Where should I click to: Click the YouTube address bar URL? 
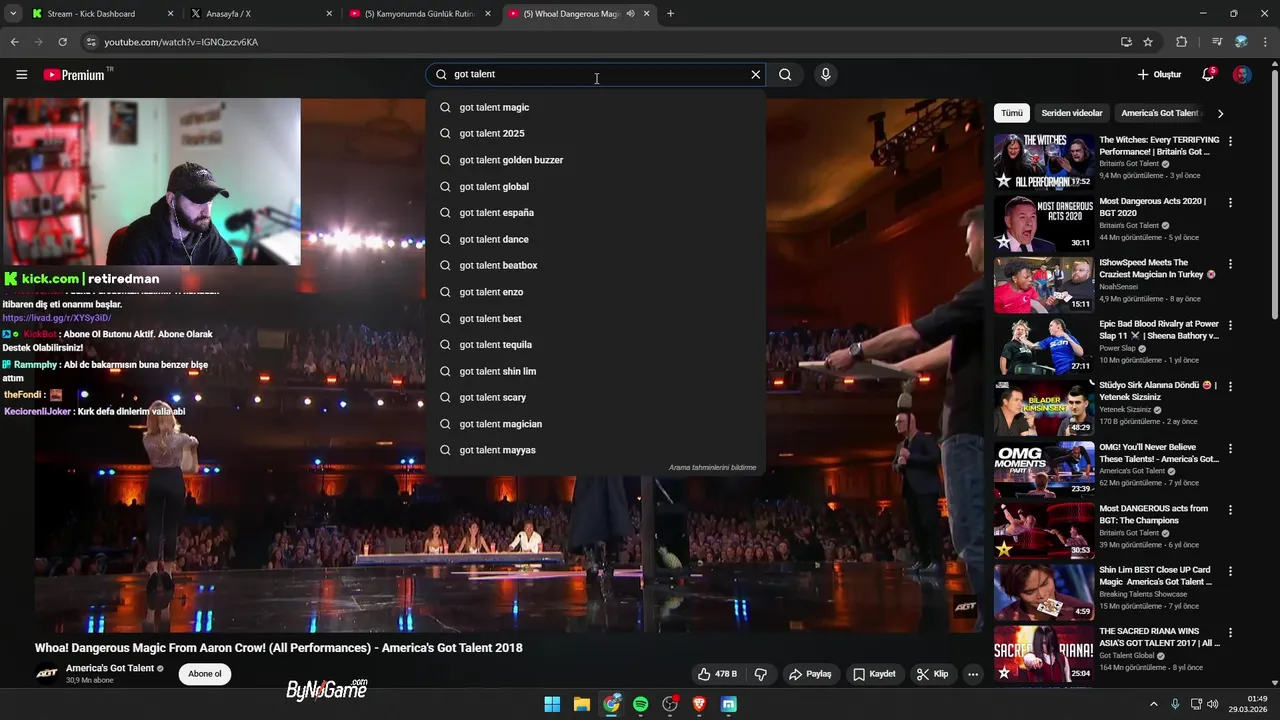[181, 42]
